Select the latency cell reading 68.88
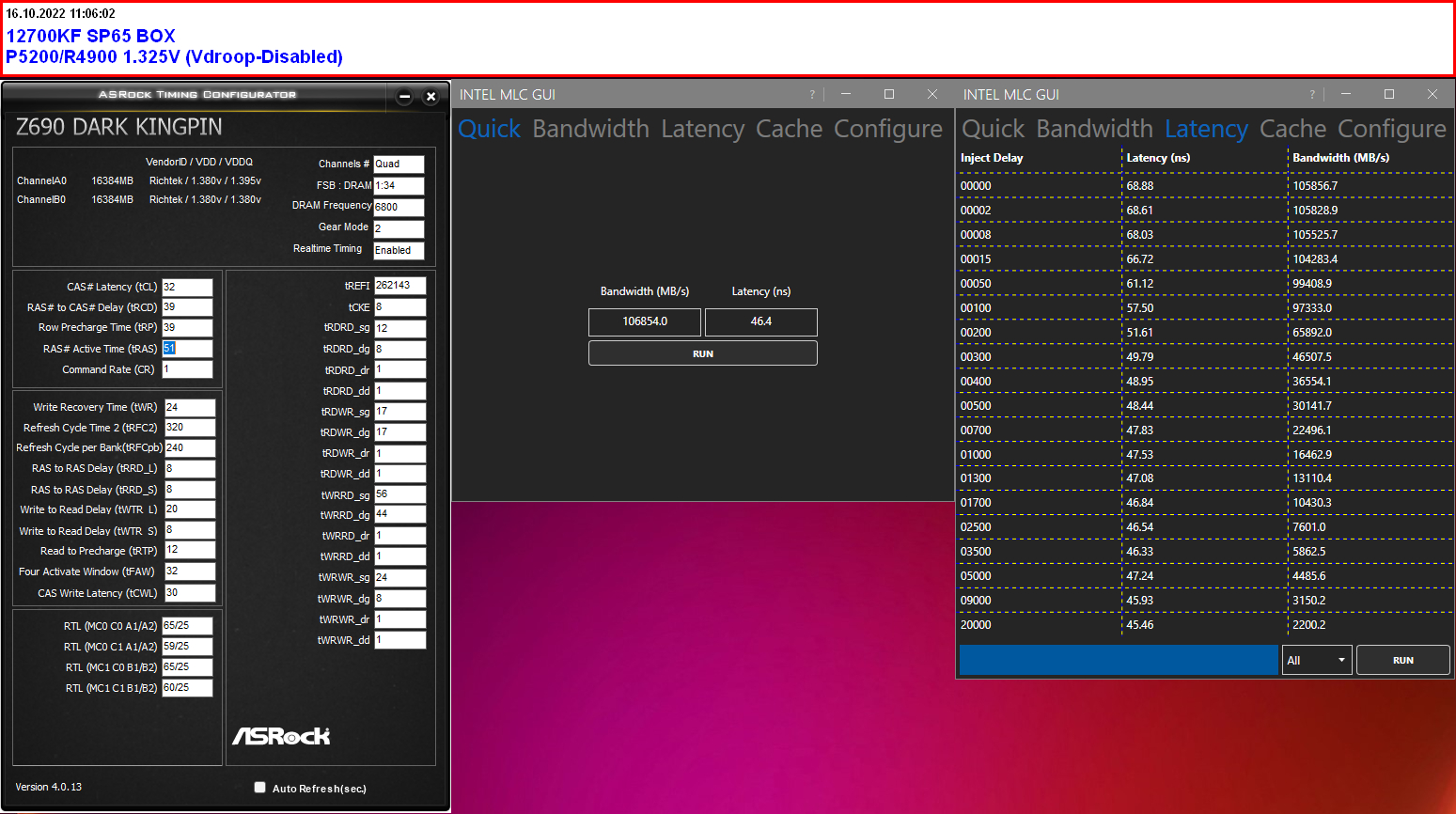 (1140, 186)
